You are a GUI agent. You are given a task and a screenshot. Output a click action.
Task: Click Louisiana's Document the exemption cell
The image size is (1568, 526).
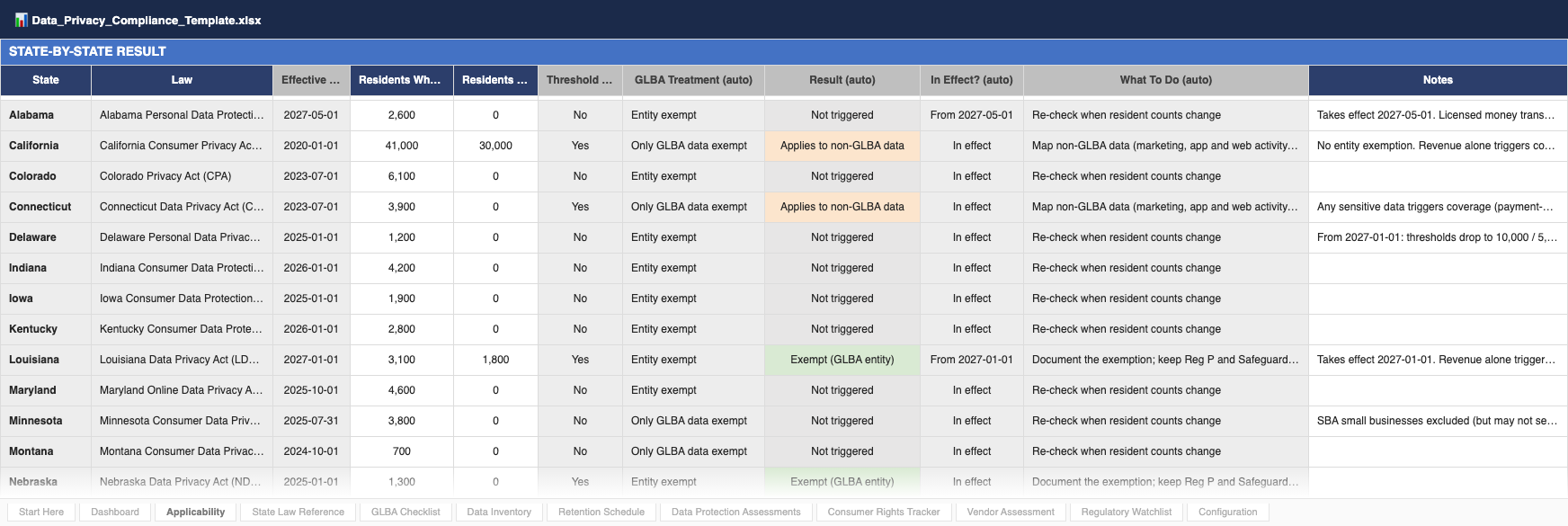point(1166,360)
